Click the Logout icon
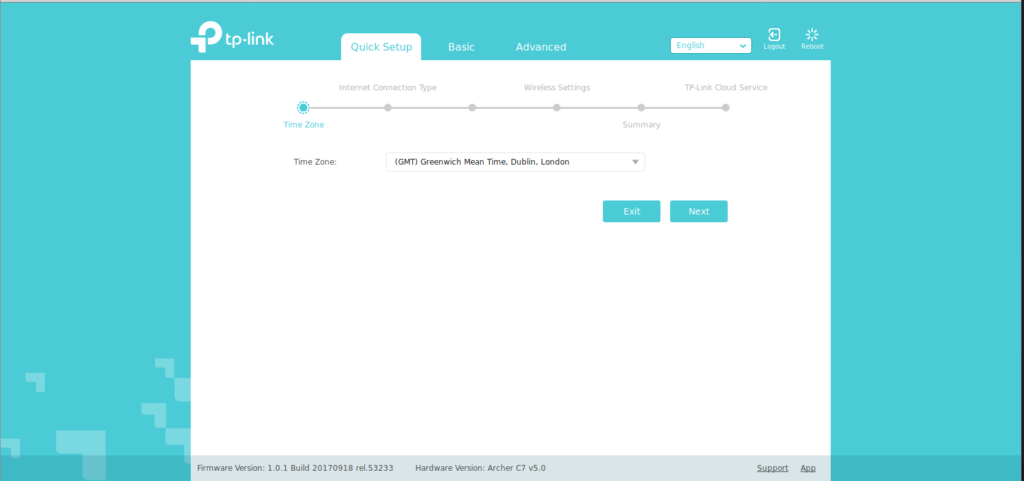Viewport: 1024px width, 481px height. [773, 36]
